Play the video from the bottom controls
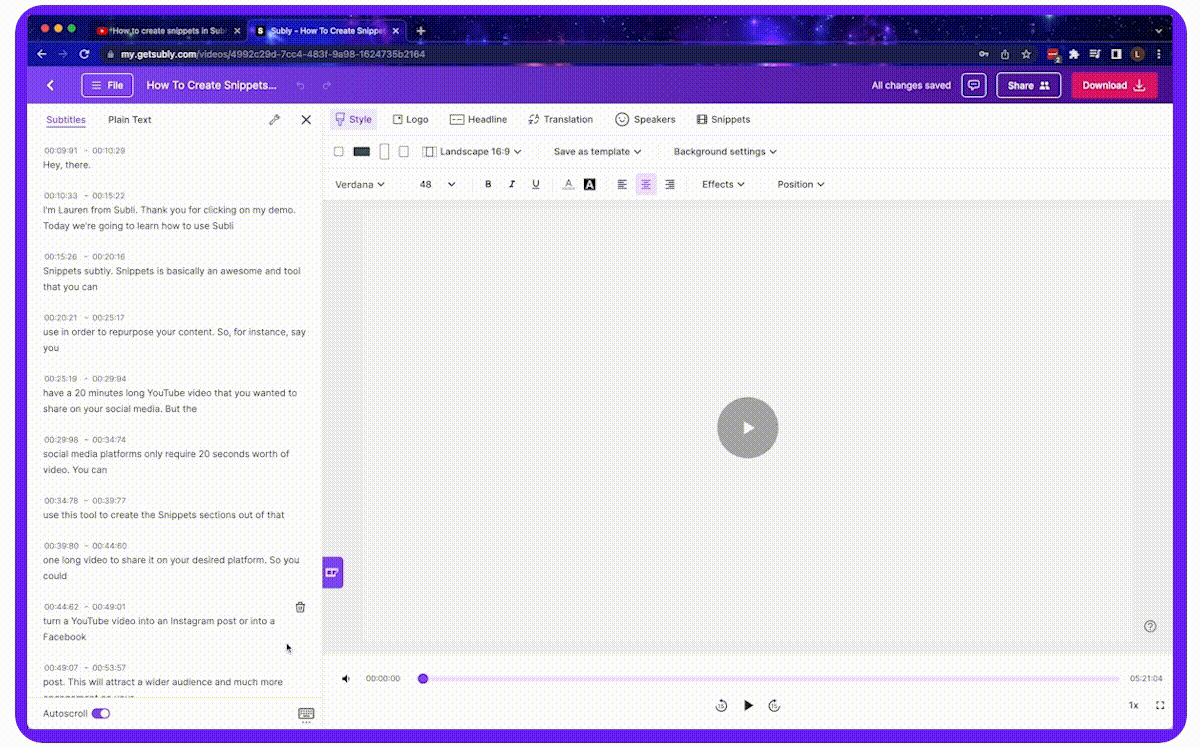 click(x=748, y=706)
